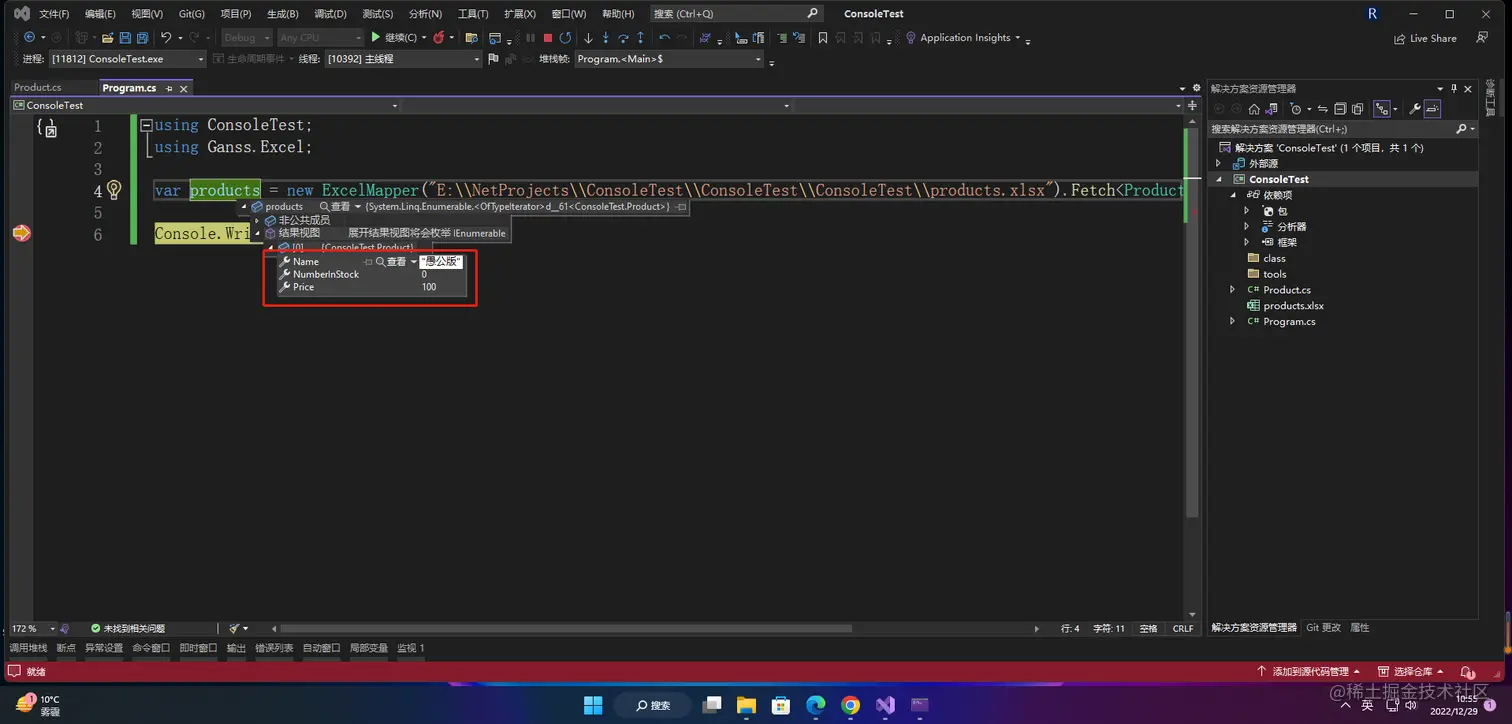Click the navigate backward arrow icon

29,38
